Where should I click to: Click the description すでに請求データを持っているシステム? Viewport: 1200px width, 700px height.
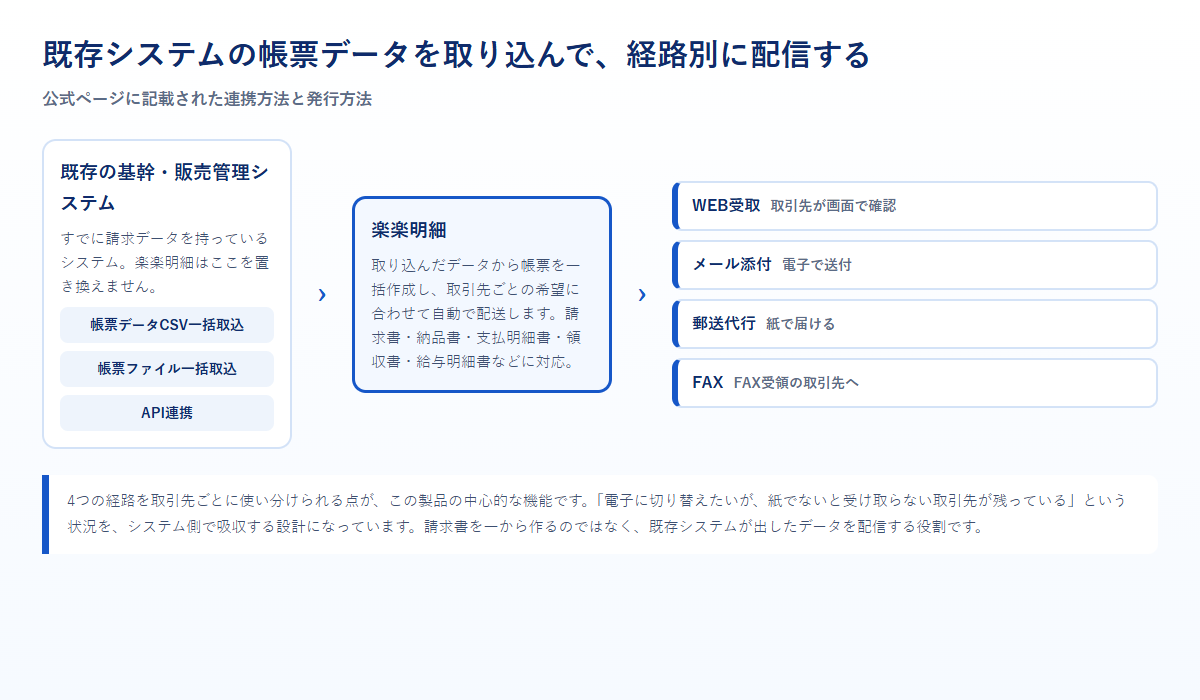point(165,262)
